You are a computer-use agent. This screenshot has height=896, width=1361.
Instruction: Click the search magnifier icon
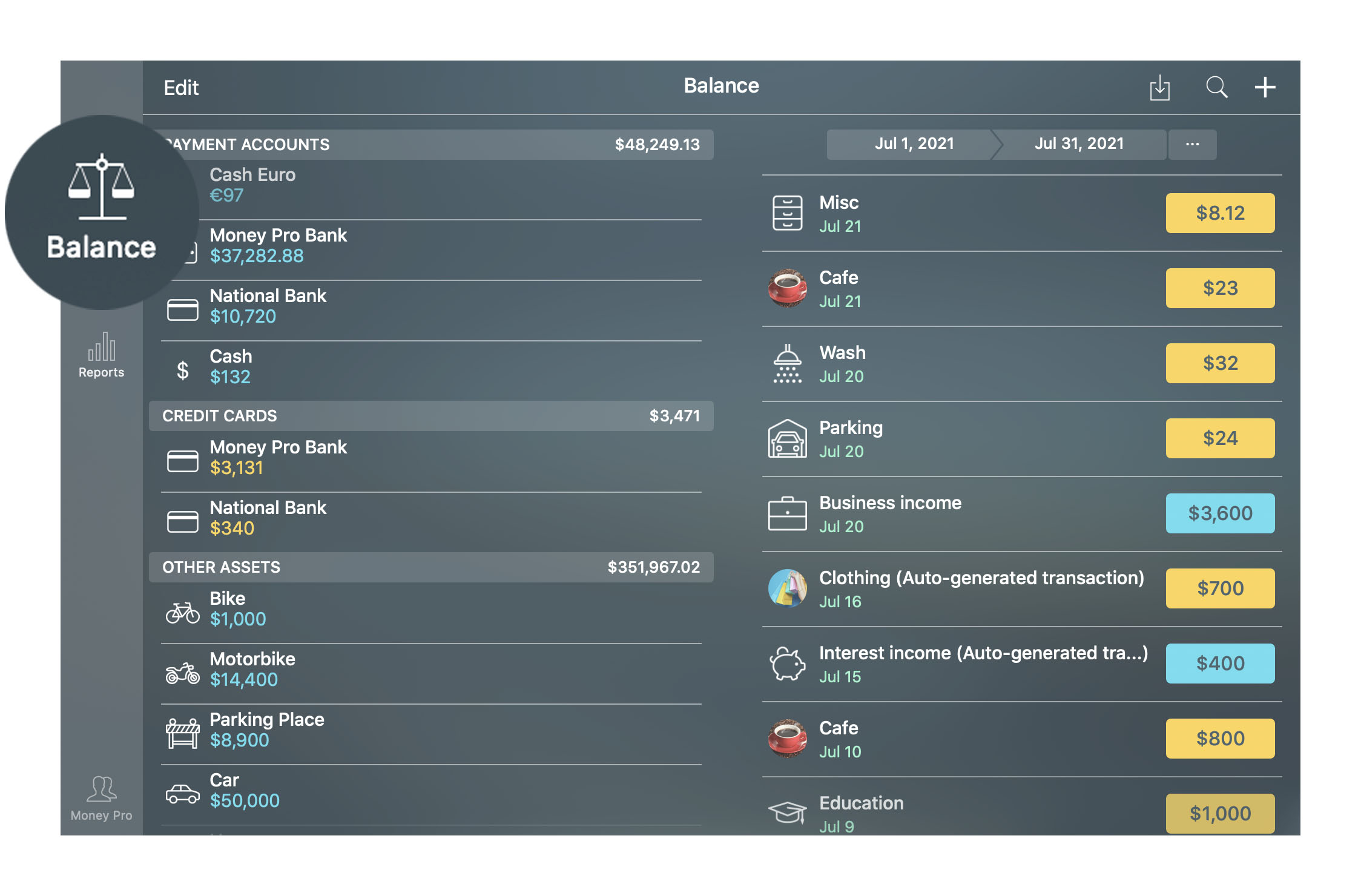[x=1217, y=89]
